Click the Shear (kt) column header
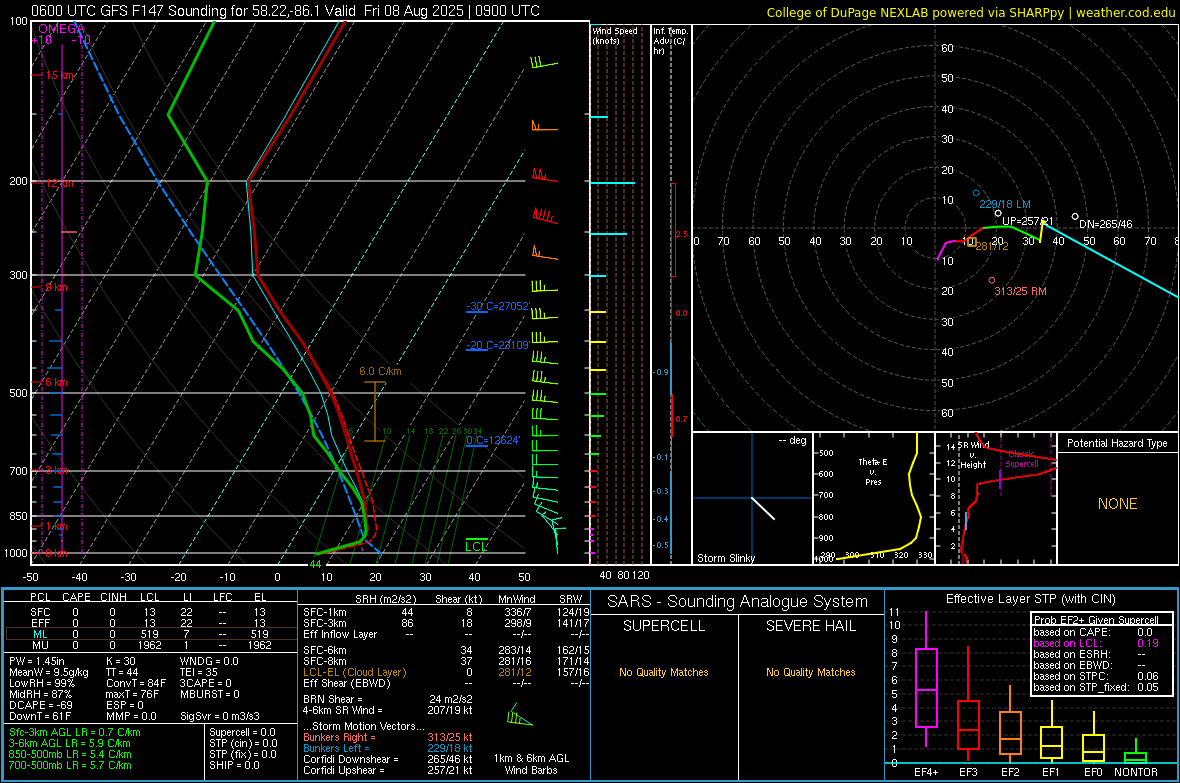The image size is (1180, 783). pyautogui.click(x=459, y=599)
